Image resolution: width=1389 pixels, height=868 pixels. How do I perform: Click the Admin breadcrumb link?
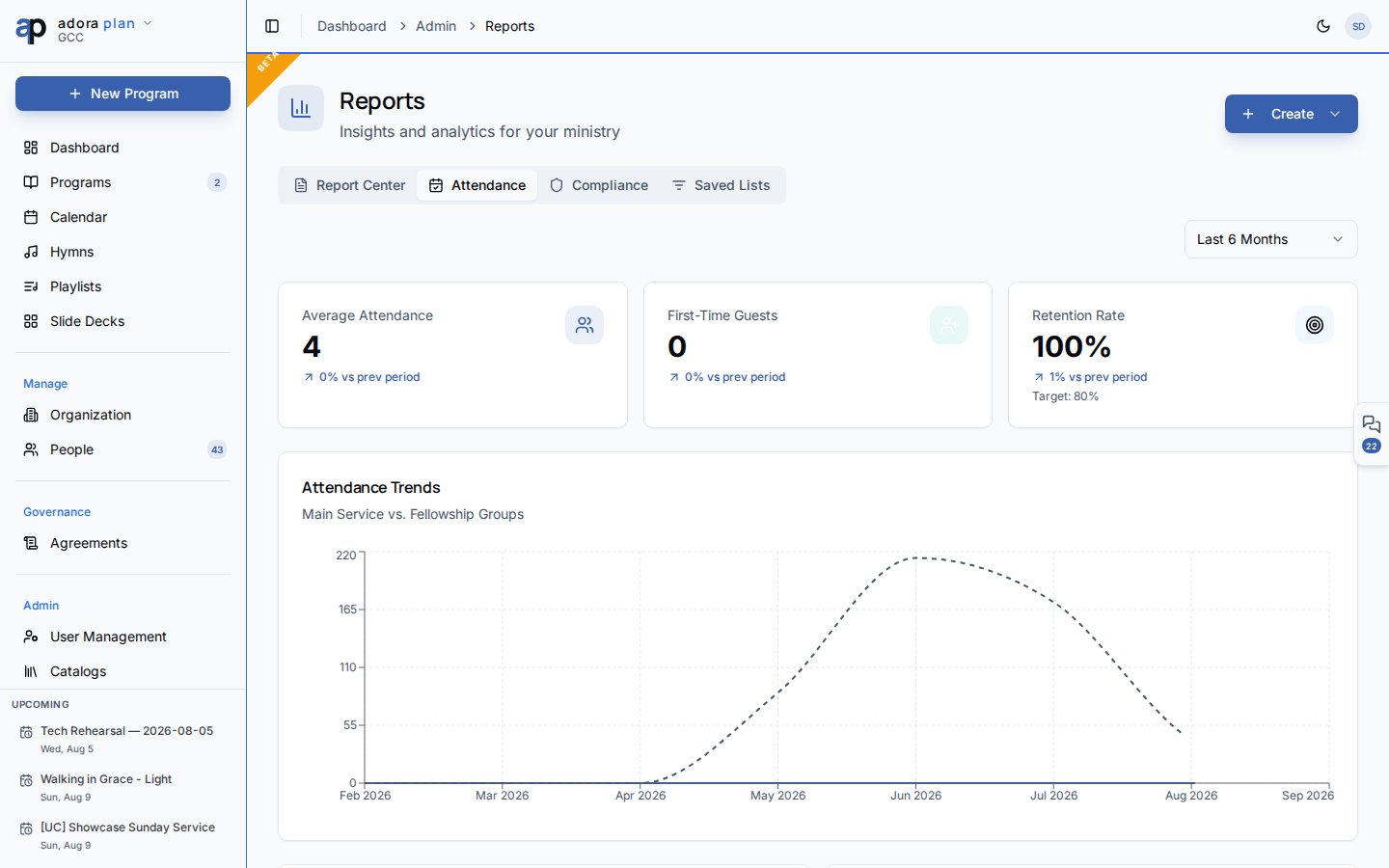point(436,26)
